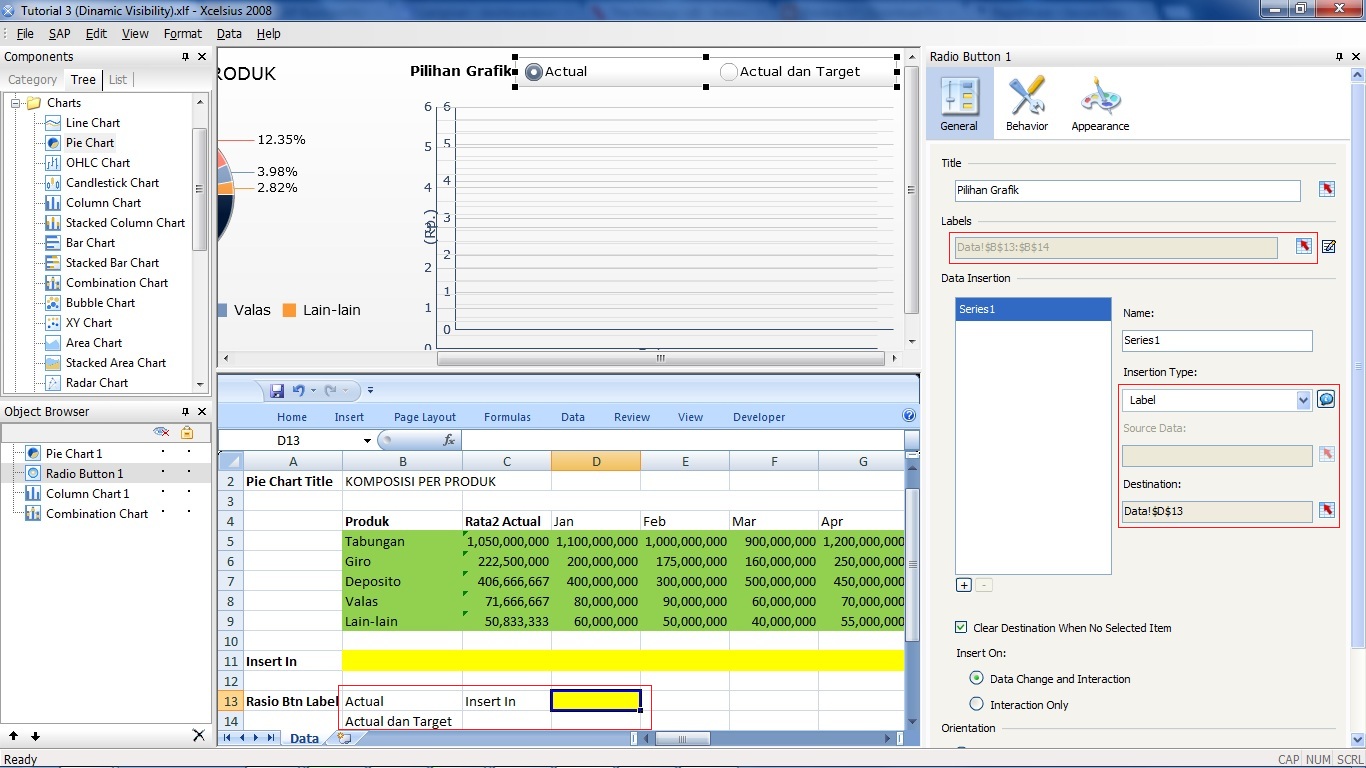The height and width of the screenshot is (768, 1366).
Task: Open the Appearance settings panel
Action: tap(1100, 103)
